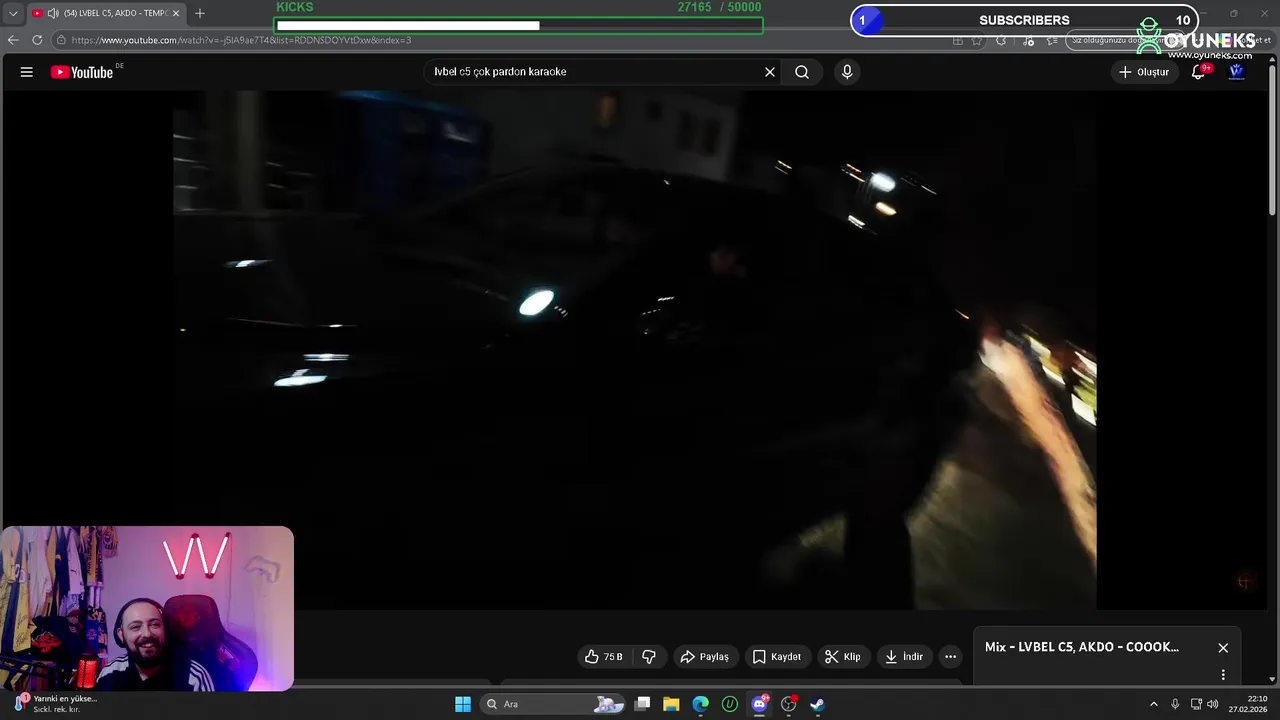The height and width of the screenshot is (720, 1280).
Task: Bookmark this page with star icon
Action: (977, 40)
